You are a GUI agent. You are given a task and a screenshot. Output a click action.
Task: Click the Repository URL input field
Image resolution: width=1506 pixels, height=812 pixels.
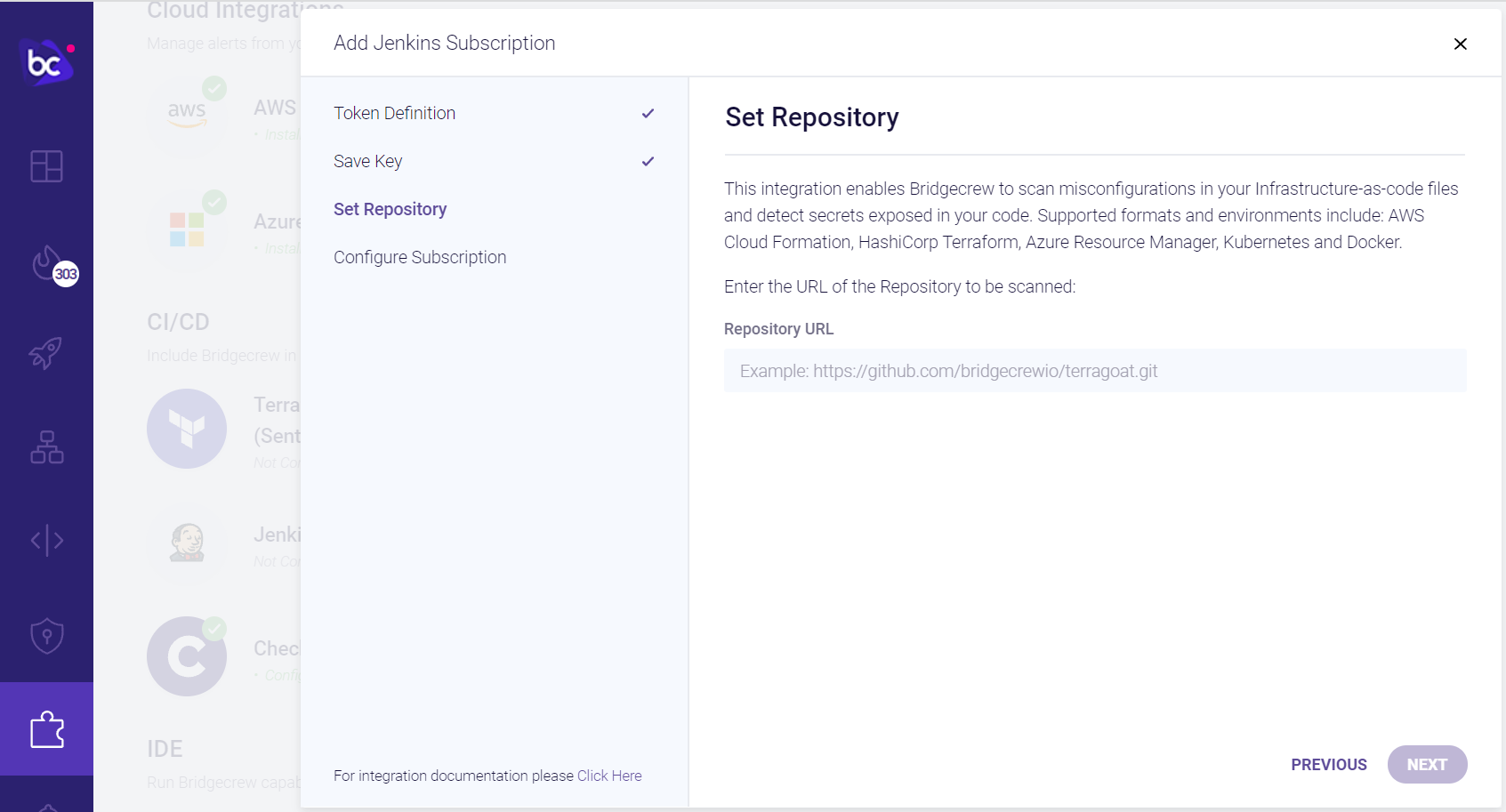(1095, 371)
